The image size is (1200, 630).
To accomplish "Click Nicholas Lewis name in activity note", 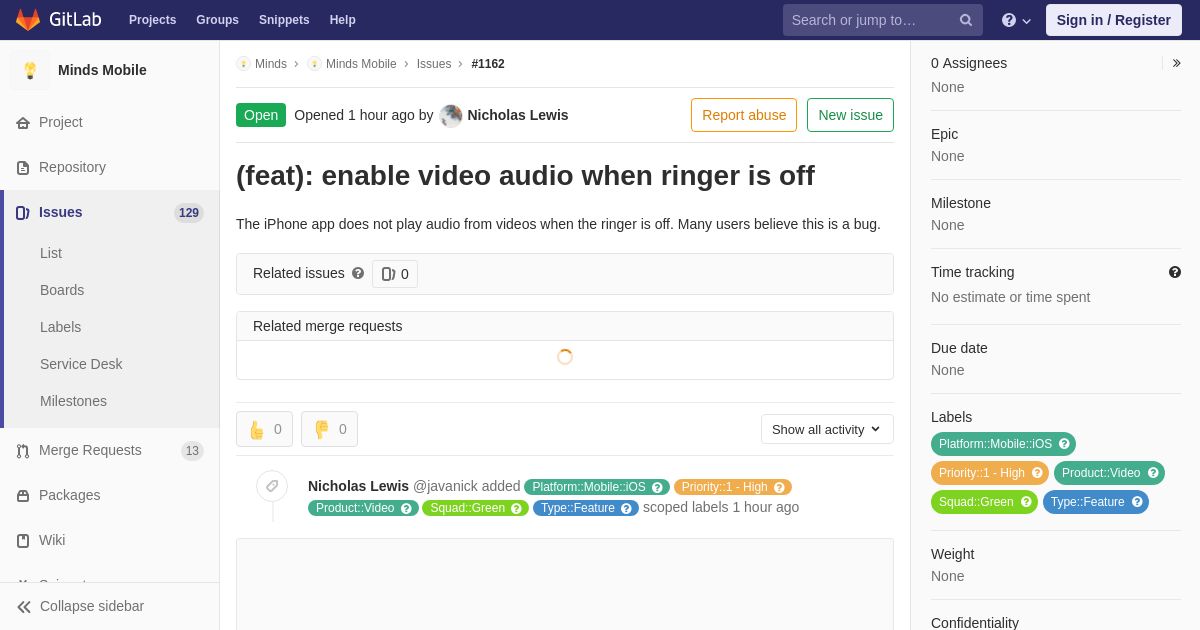I will click(x=358, y=486).
